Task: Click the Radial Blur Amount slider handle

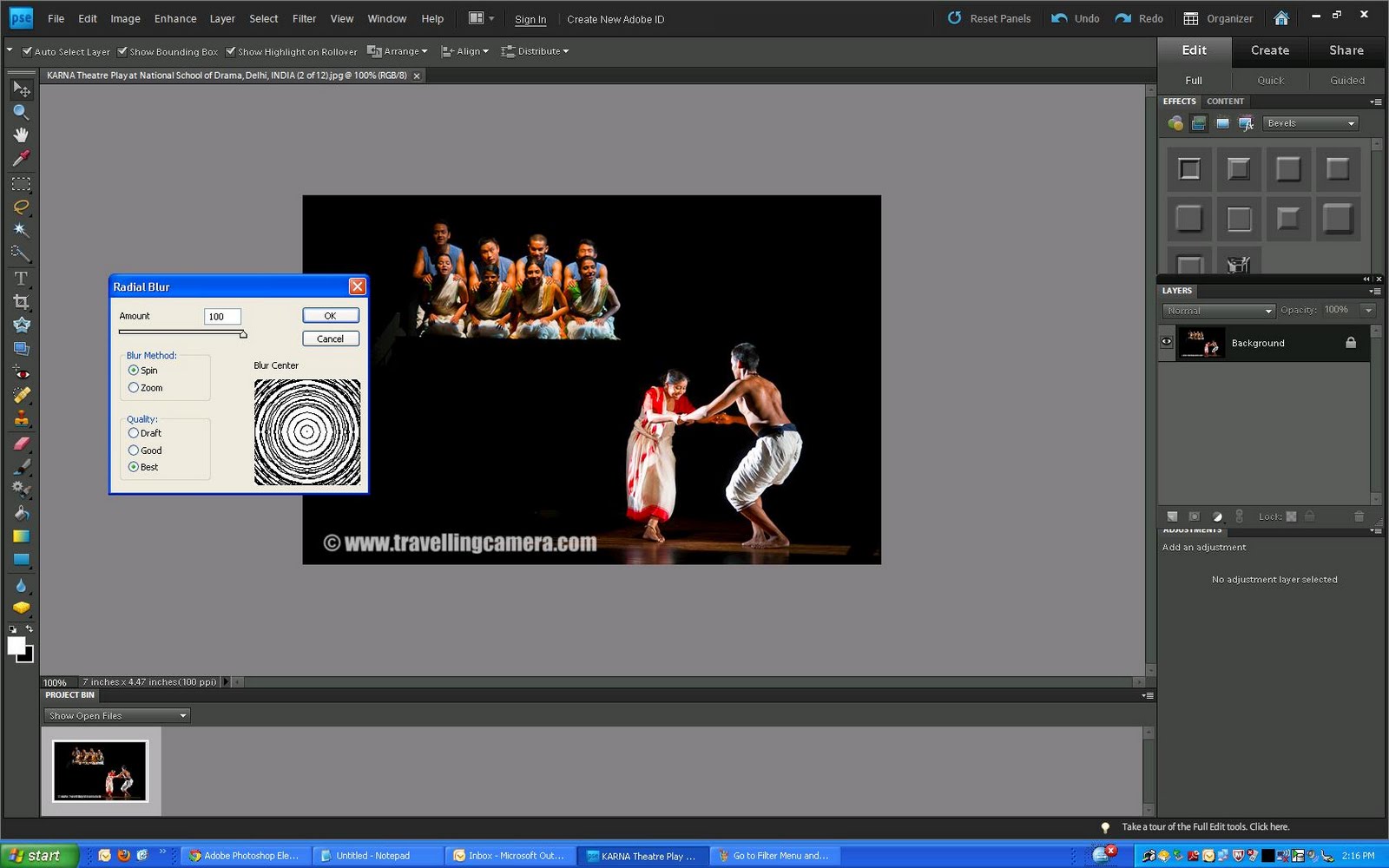Action: 243,334
